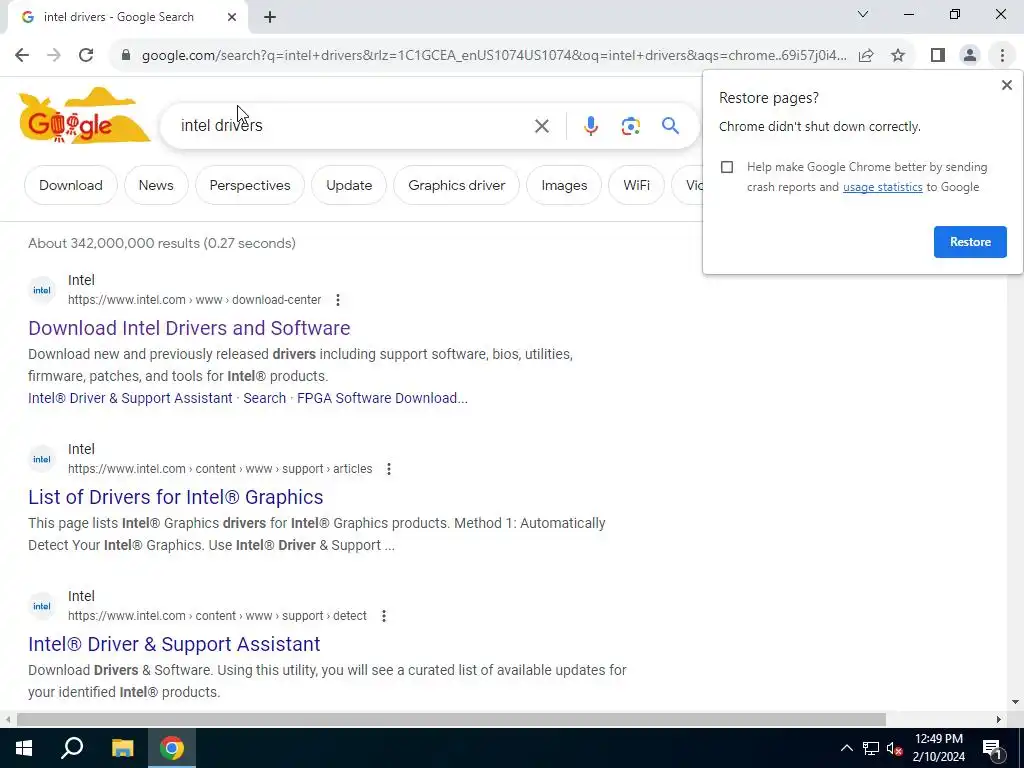Select the Update filter chip
Screen dimensions: 1024x768
coord(349,185)
